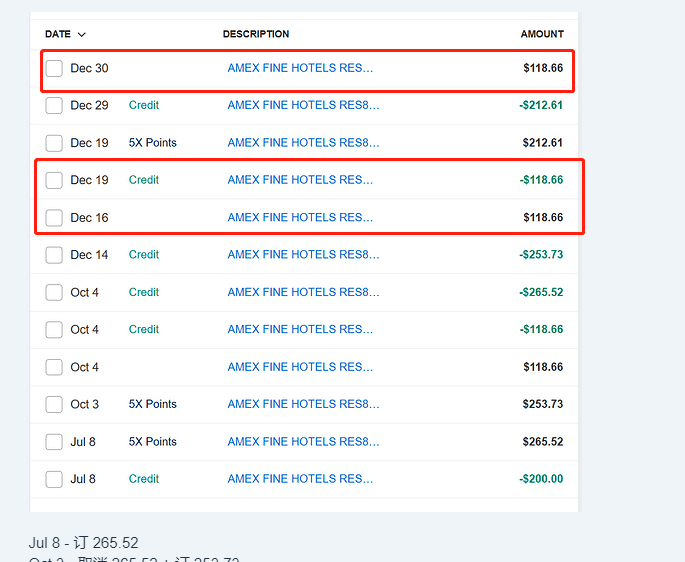Image resolution: width=685 pixels, height=562 pixels.
Task: Tick the checkbox for Dec 16 transaction
Action: point(54,218)
